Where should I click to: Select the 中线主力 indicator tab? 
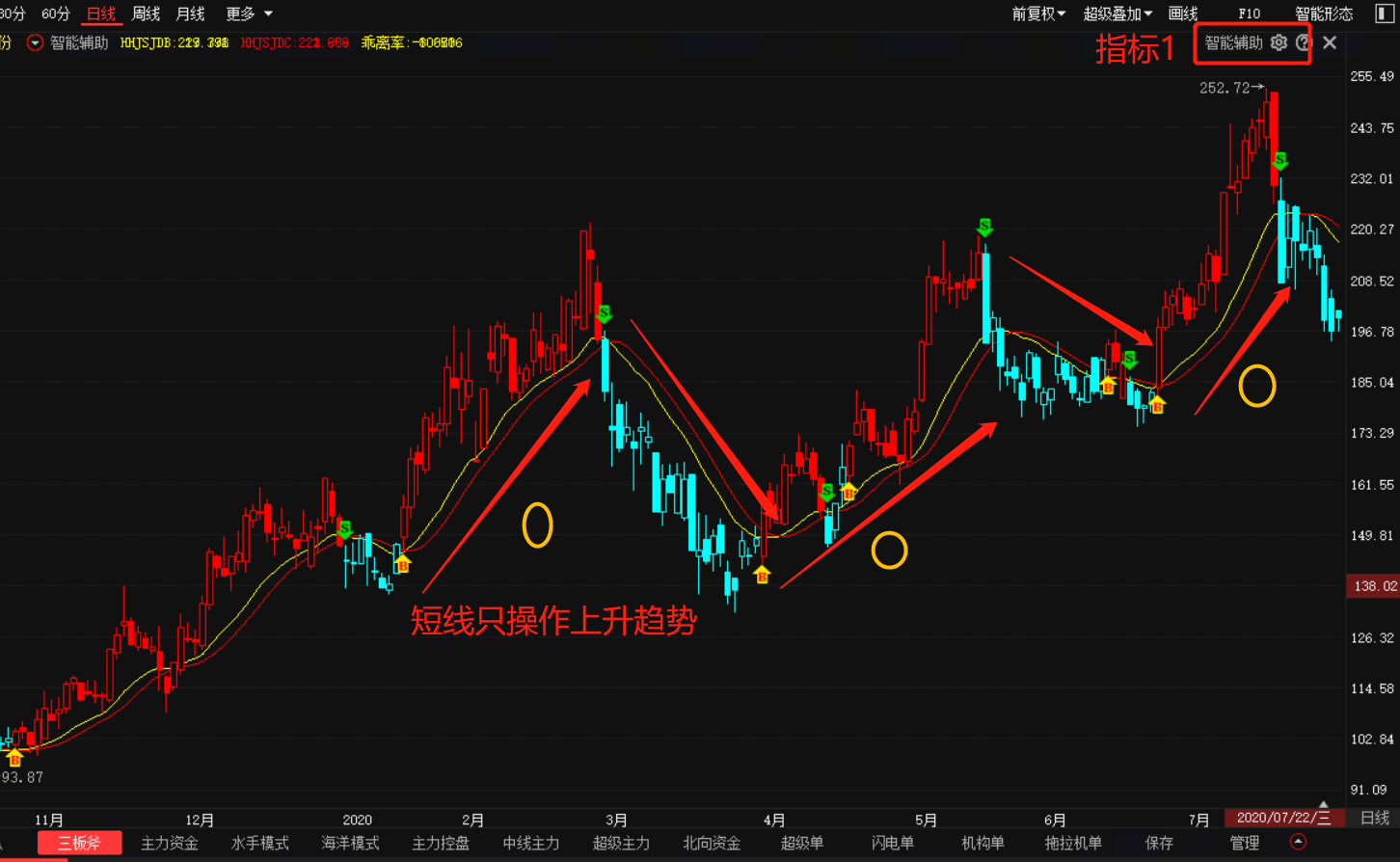(531, 843)
